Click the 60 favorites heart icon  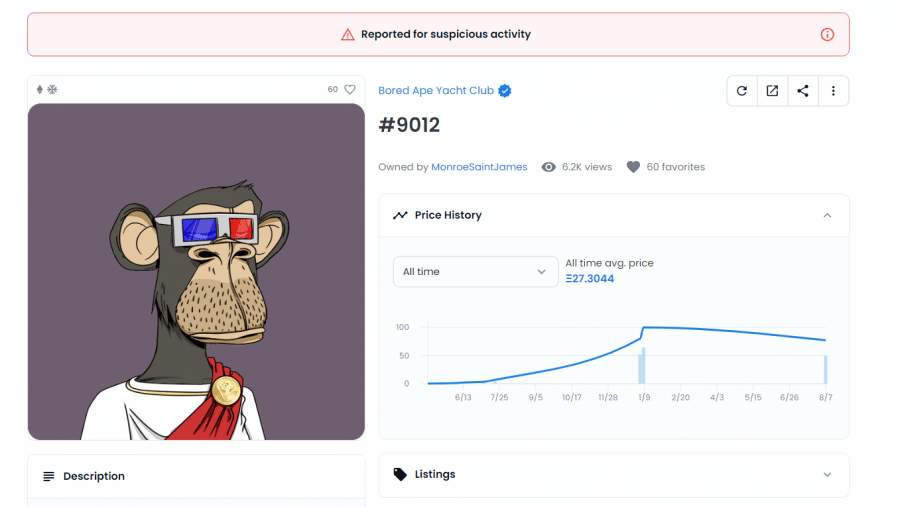click(633, 167)
